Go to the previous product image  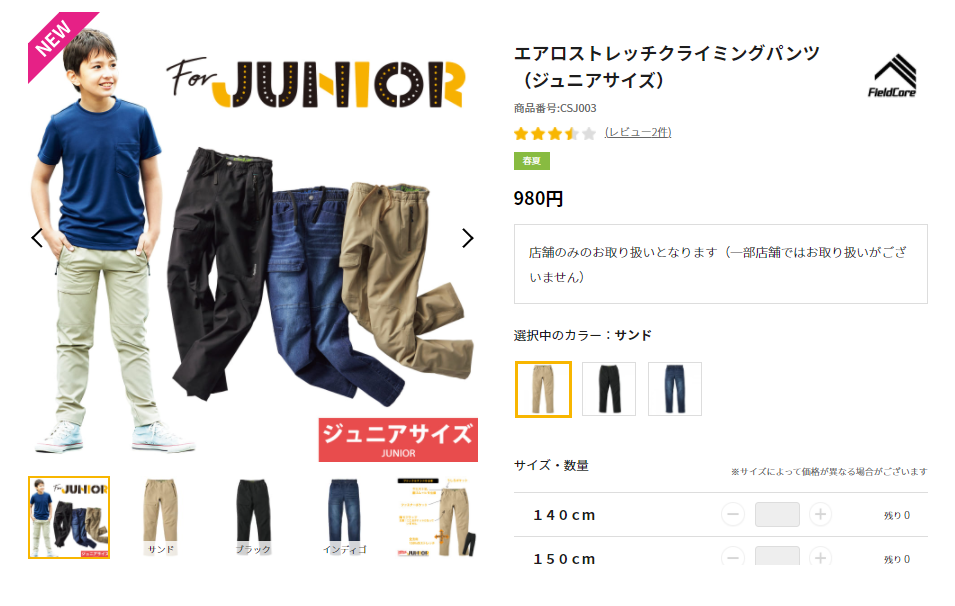click(37, 238)
